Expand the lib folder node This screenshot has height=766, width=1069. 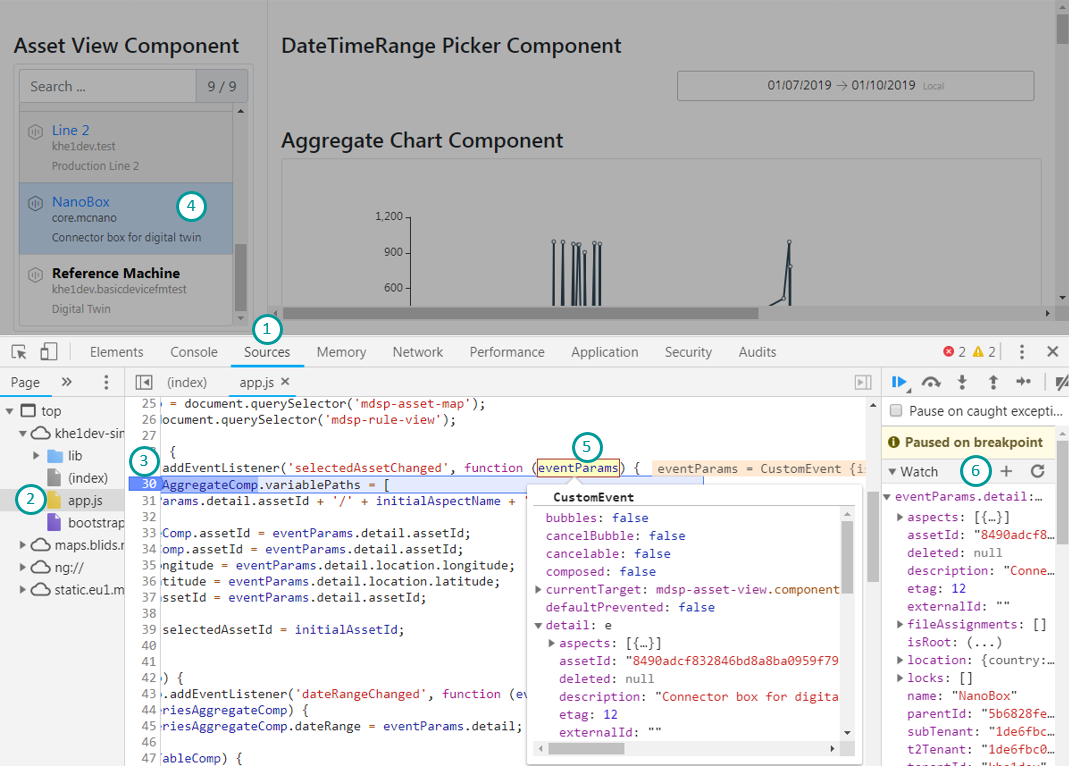[36, 455]
